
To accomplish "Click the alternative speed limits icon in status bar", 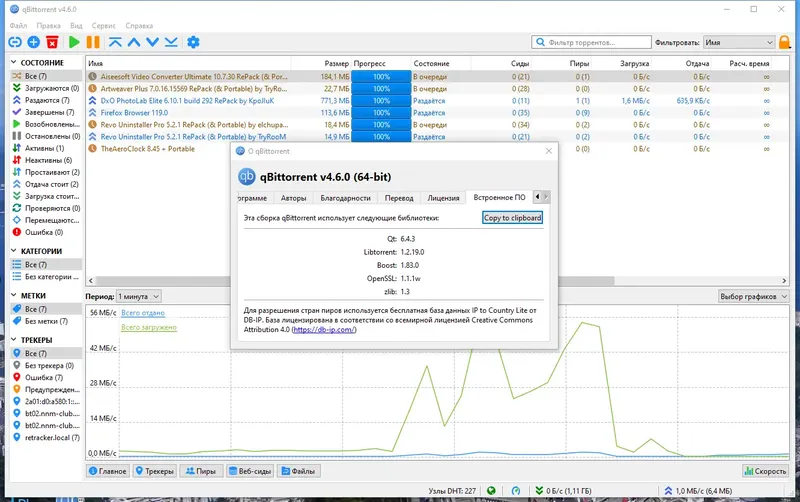I will click(x=516, y=491).
